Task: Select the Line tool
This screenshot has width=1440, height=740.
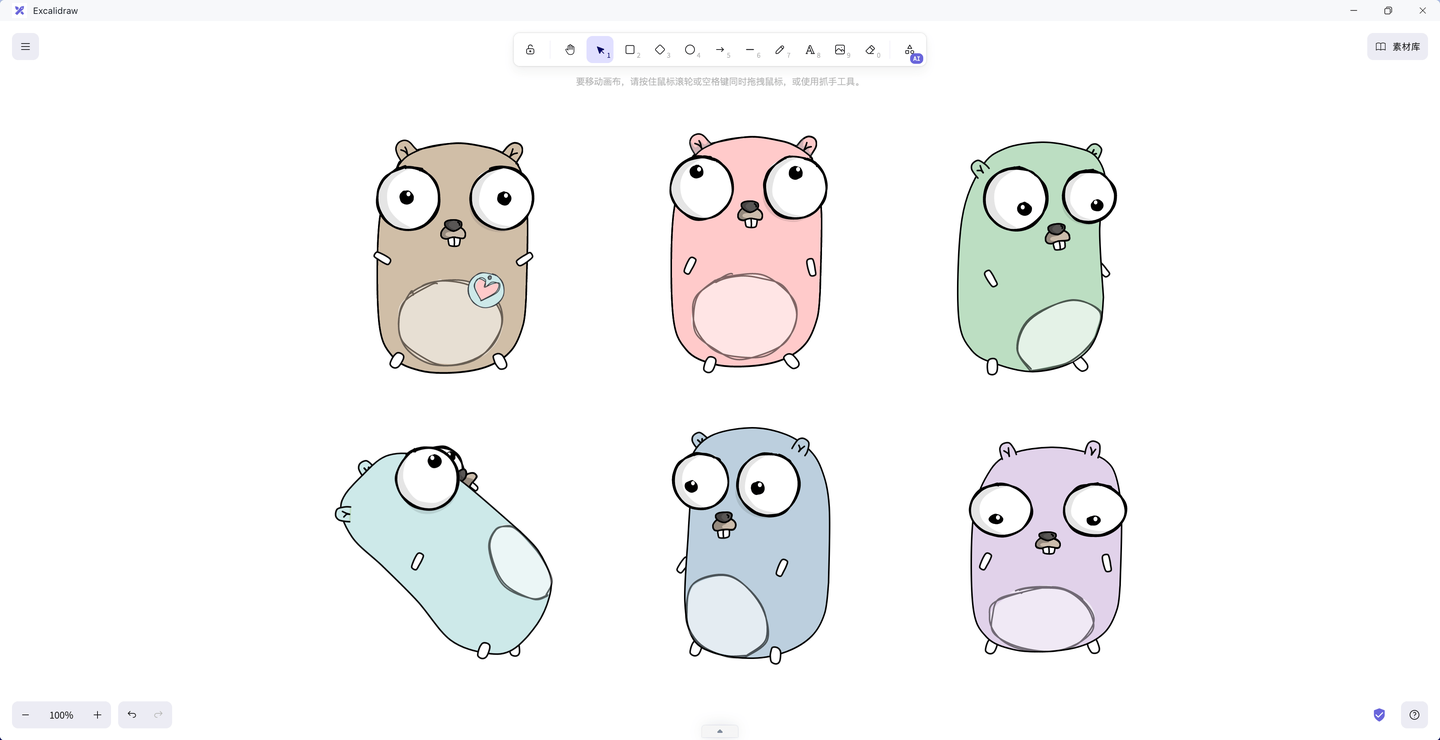Action: pos(750,50)
